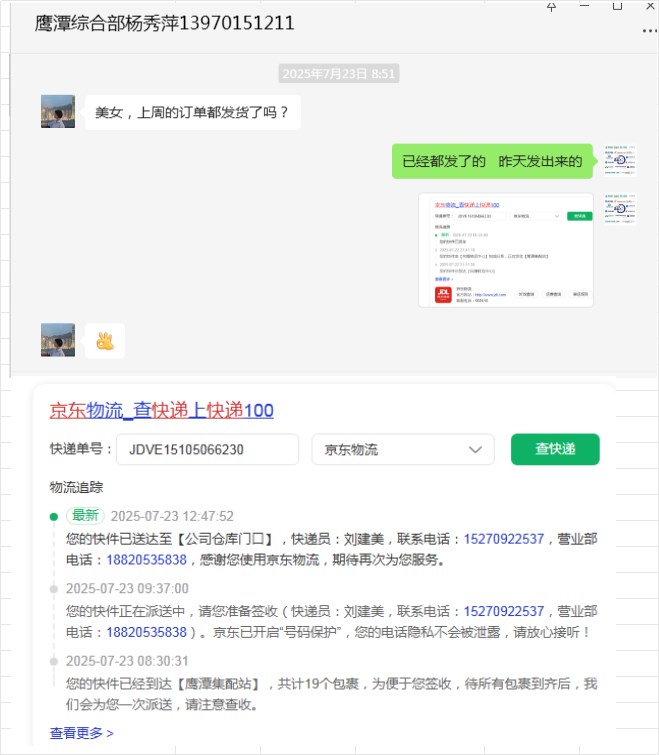Click gray timeline marker for 09:37:00
Viewport: 659px width, 755px height.
54,589
